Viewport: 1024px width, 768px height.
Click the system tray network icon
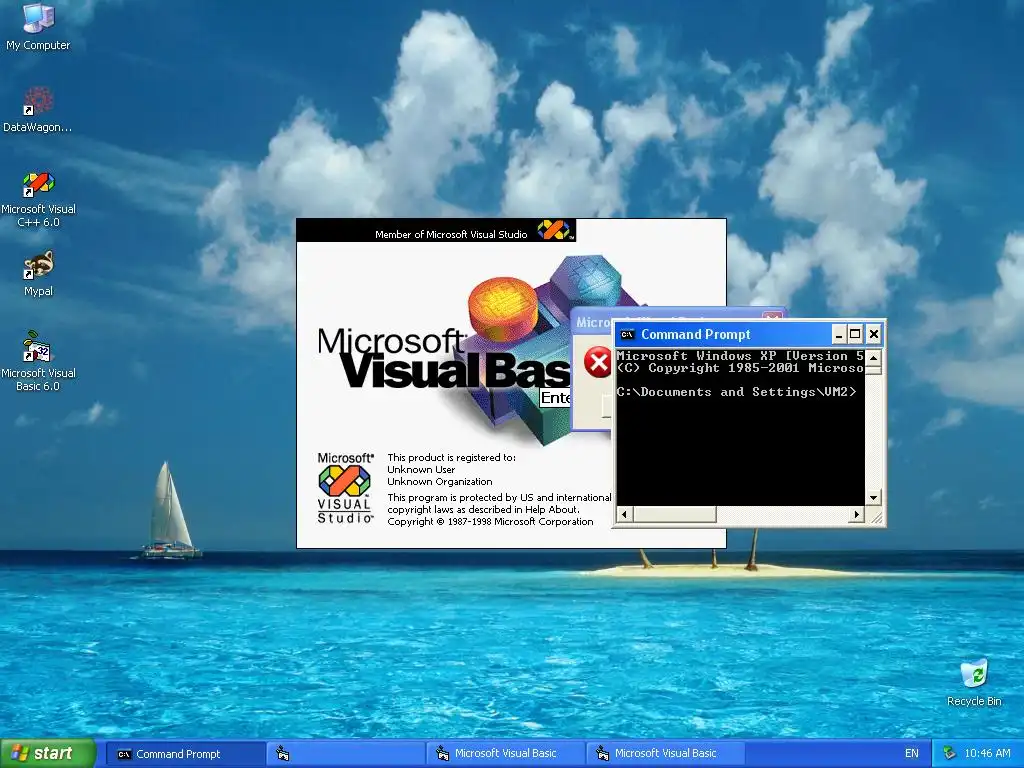[x=949, y=754]
